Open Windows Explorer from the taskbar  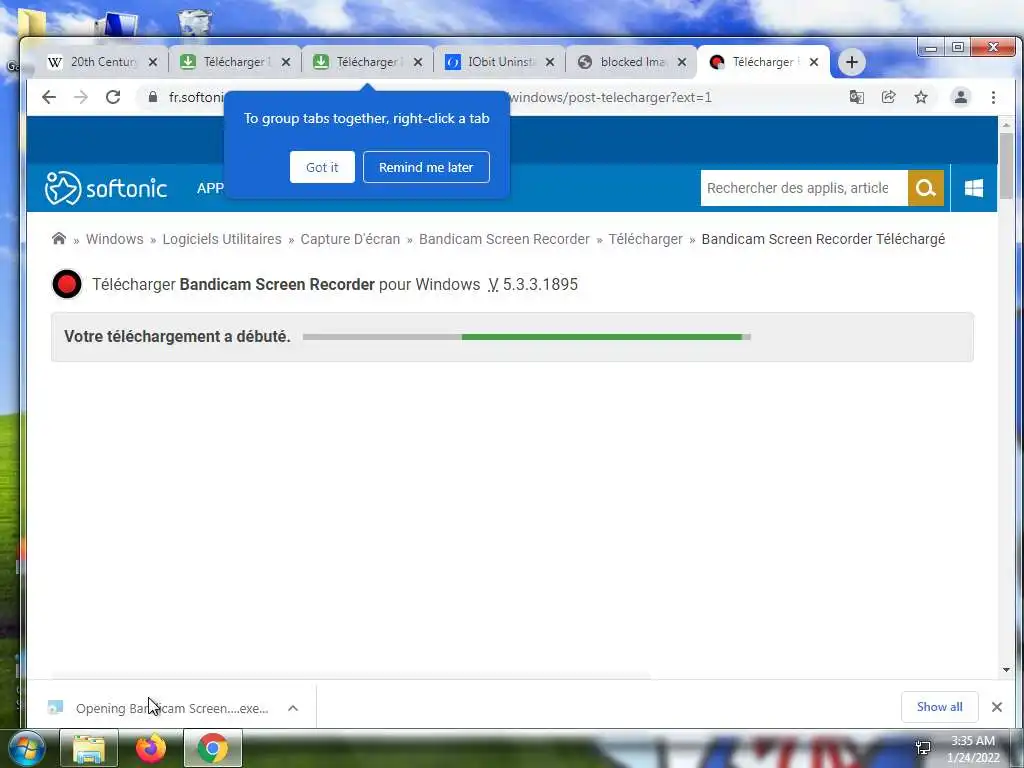click(89, 748)
